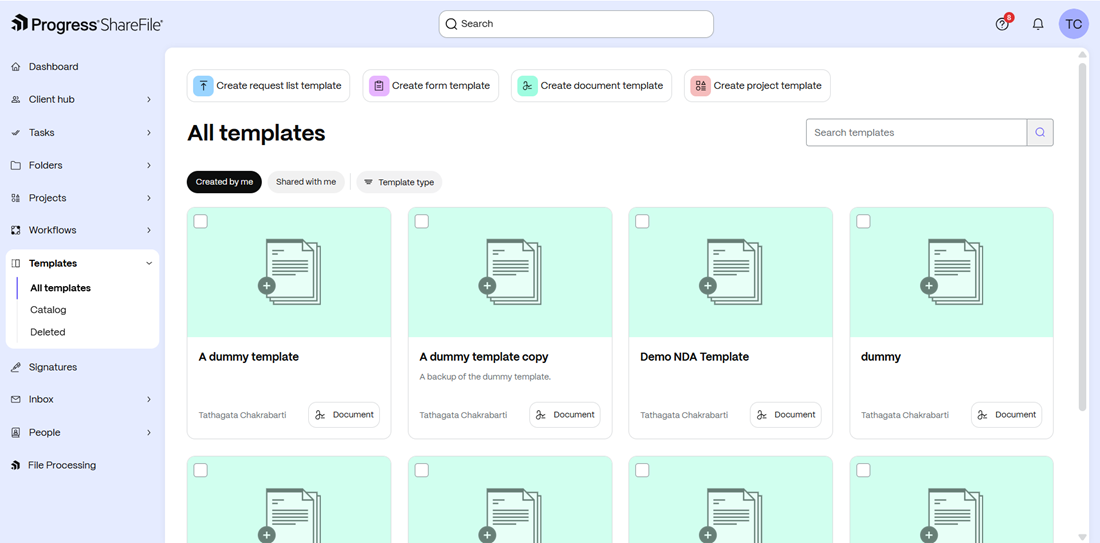Click the Inbox envelope icon

coord(16,399)
